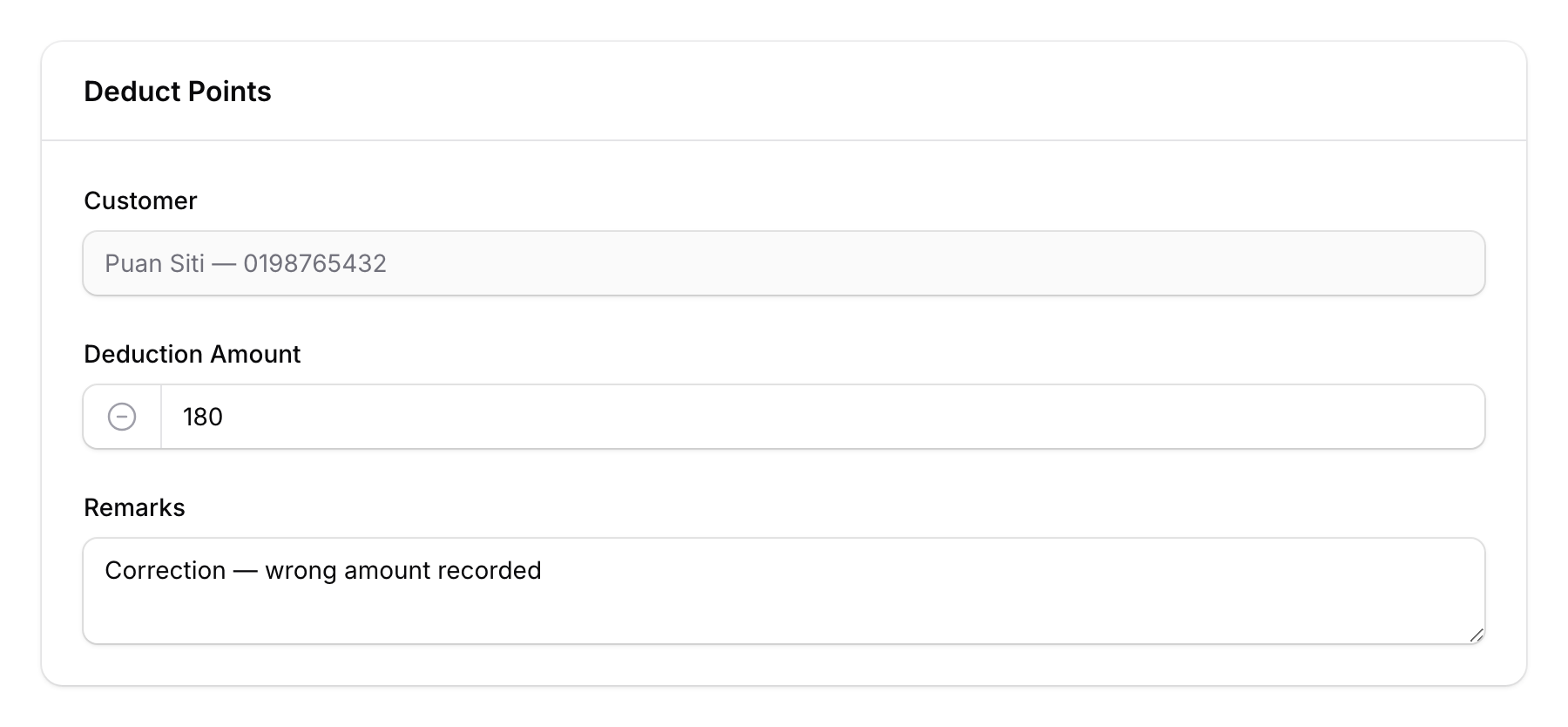Image resolution: width=1568 pixels, height=727 pixels.
Task: Click the border of the Deduction Amount input
Action: 784,385
